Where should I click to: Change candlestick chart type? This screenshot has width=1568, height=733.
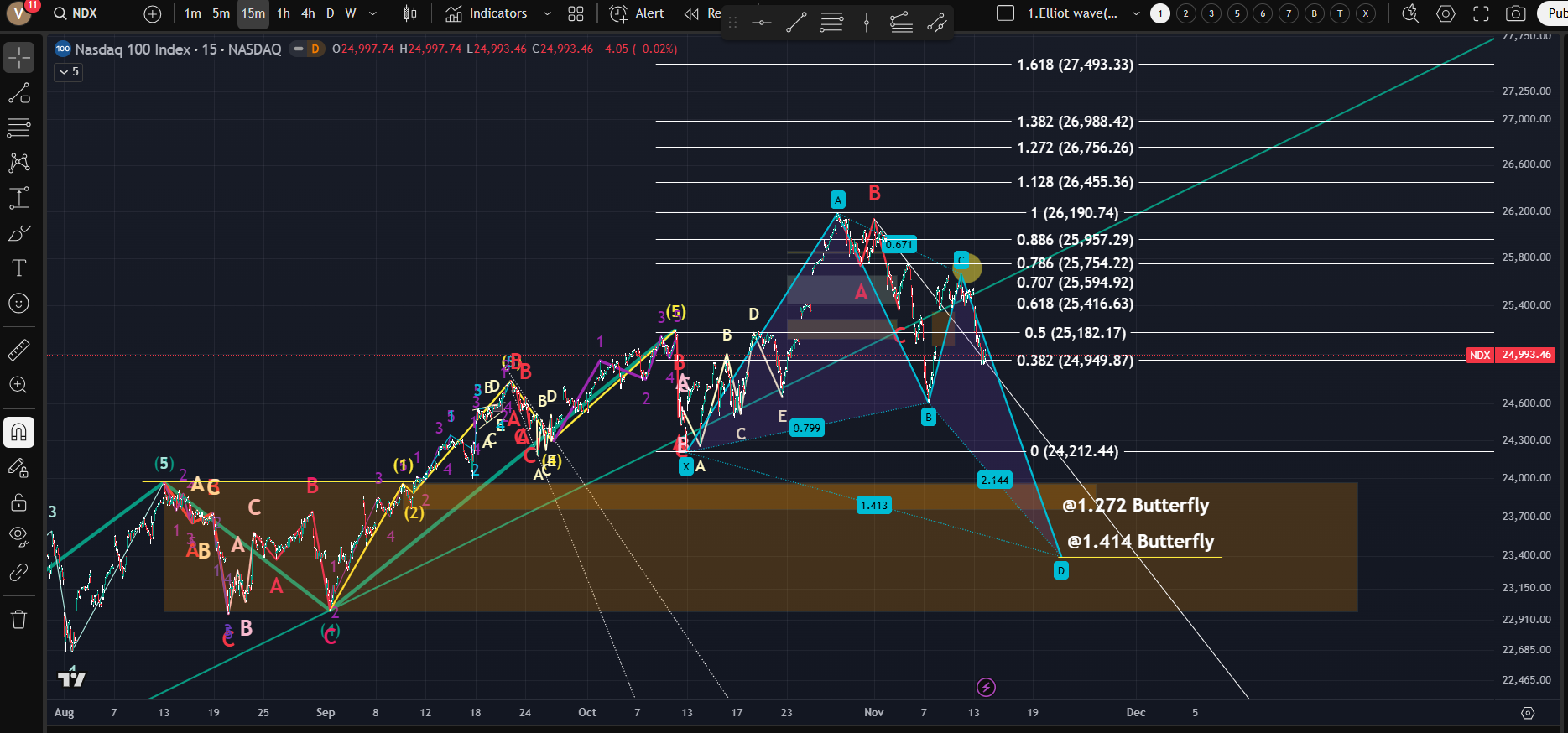pos(409,13)
